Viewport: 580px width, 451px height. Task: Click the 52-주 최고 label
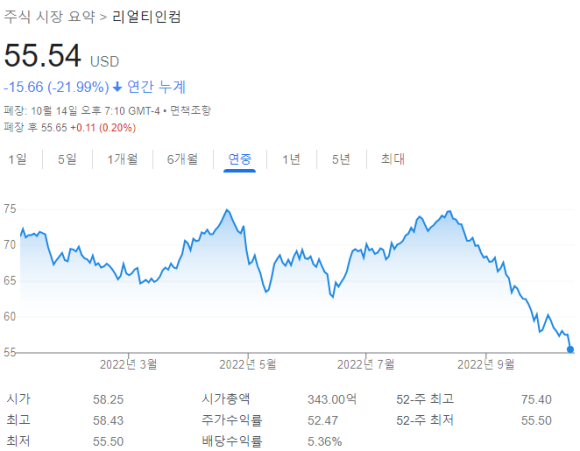pos(425,399)
